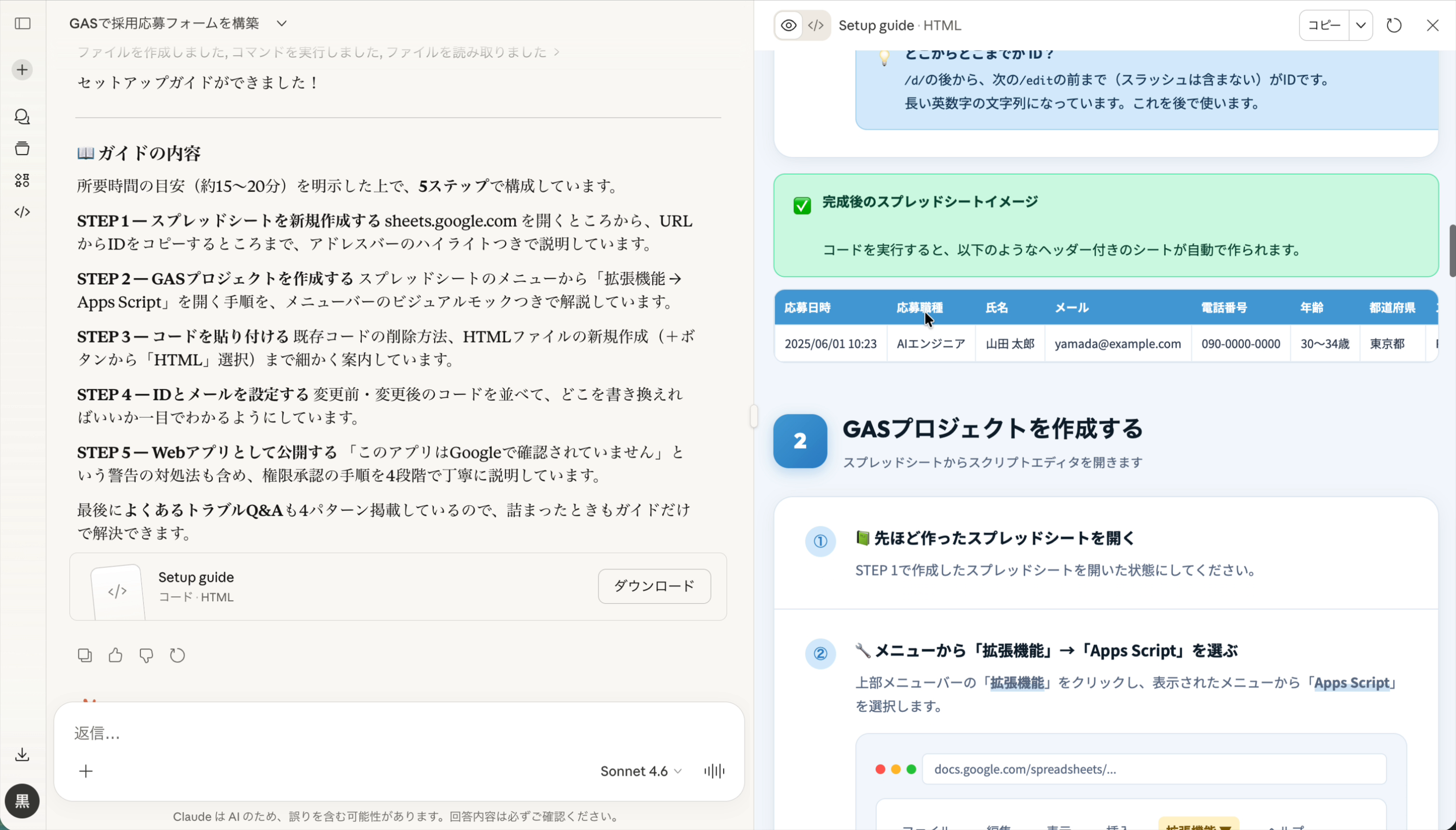Collapse the left sidebar panel

(x=22, y=24)
